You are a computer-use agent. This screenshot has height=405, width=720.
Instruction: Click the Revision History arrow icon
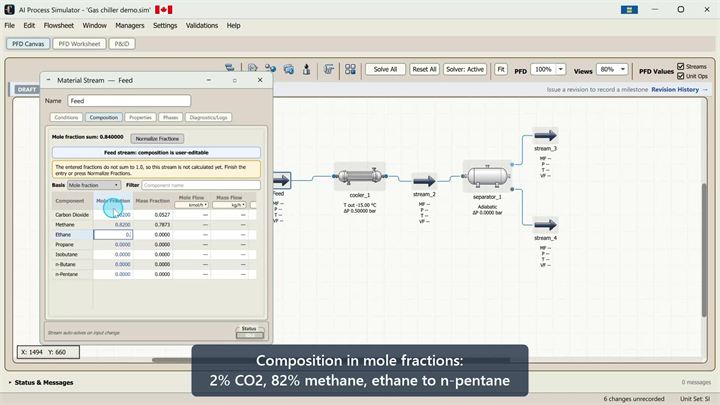[x=705, y=90]
